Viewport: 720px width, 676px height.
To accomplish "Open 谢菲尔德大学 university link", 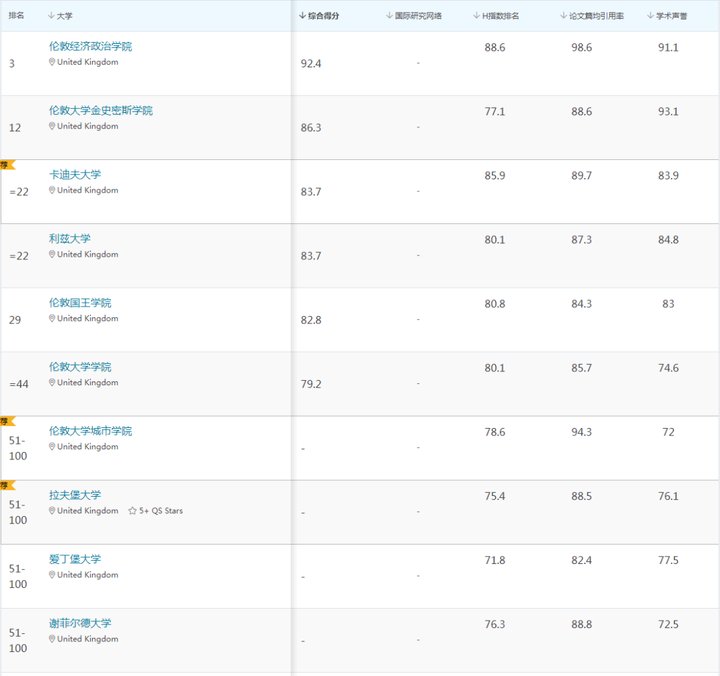I will point(80,623).
